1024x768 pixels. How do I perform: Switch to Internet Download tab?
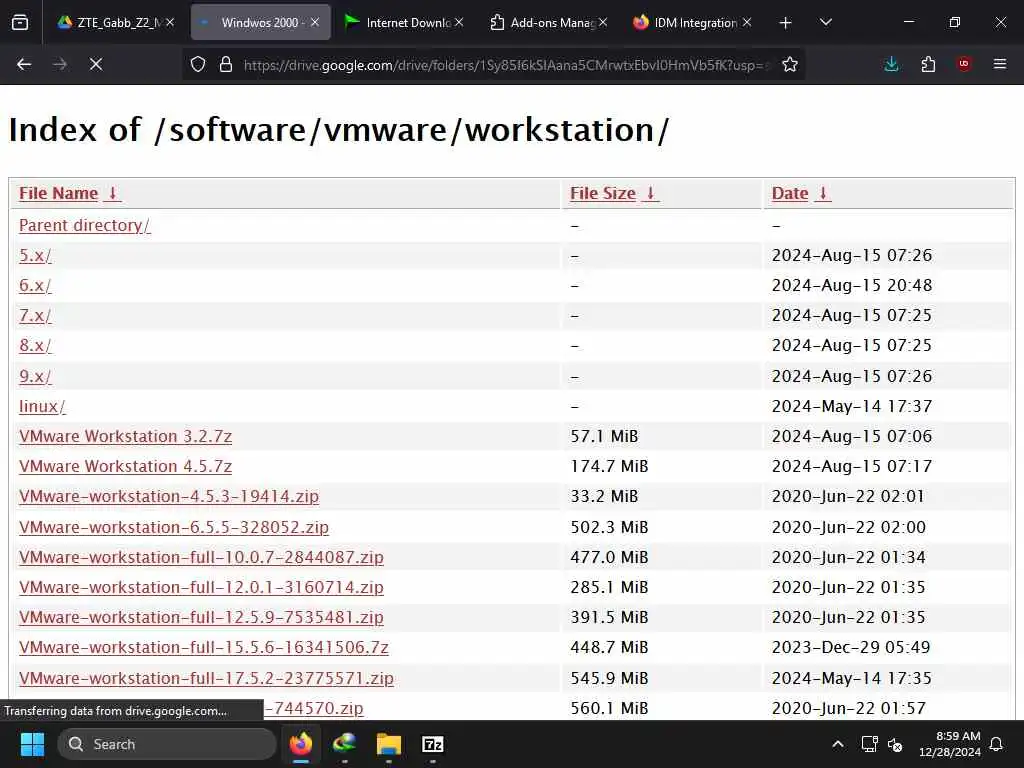(x=405, y=22)
